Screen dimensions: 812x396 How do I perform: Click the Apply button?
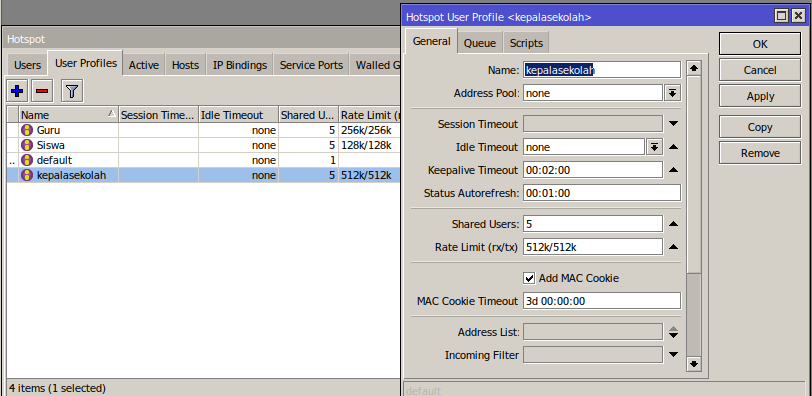[x=760, y=96]
